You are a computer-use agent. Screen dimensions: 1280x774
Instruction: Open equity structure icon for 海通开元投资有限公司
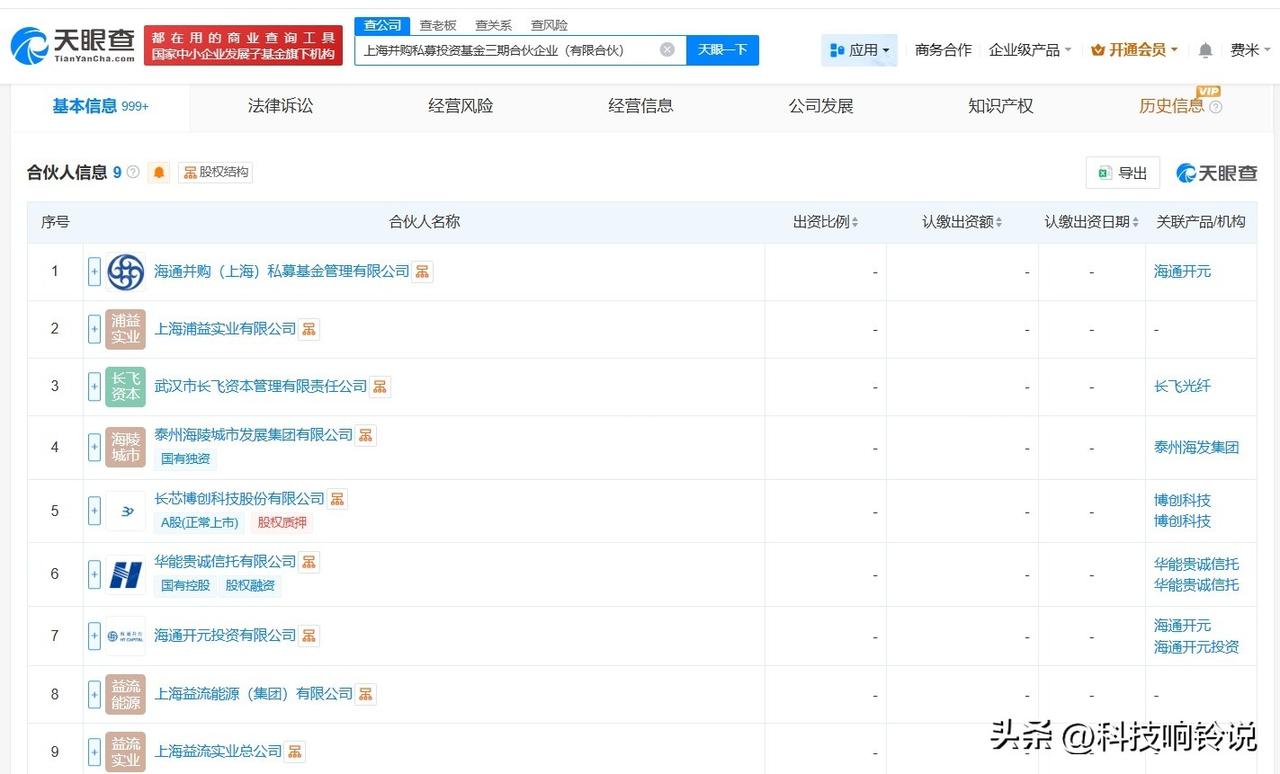tap(309, 636)
